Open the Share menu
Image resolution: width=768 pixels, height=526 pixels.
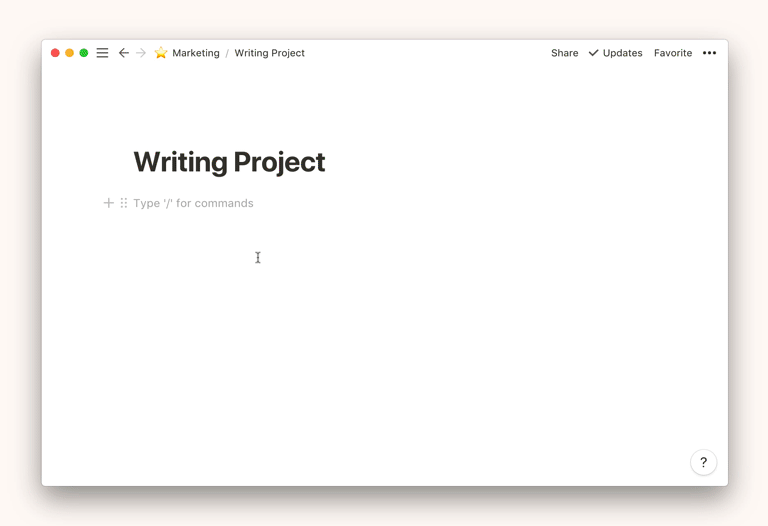[564, 53]
